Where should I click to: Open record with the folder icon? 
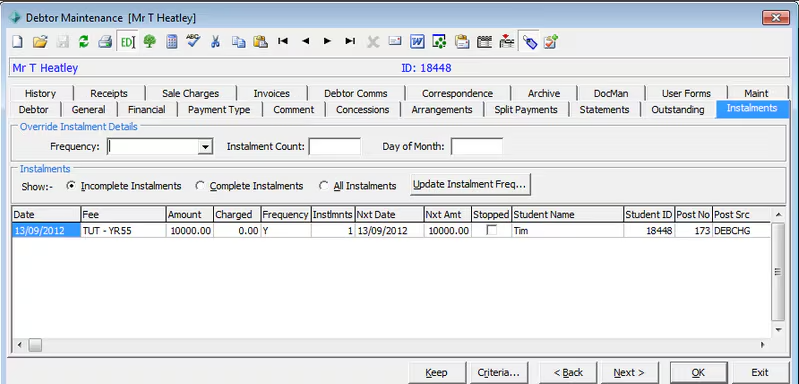40,42
